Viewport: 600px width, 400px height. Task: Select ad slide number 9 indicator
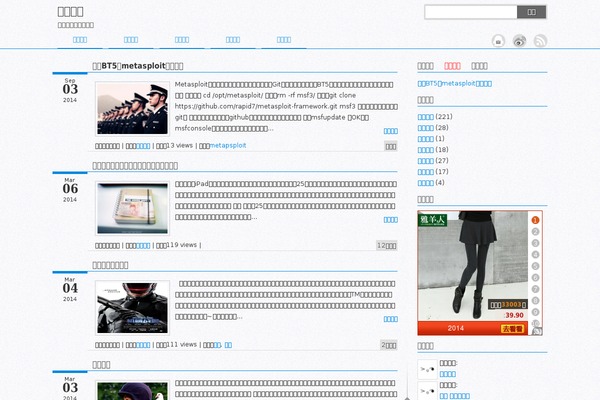click(535, 312)
